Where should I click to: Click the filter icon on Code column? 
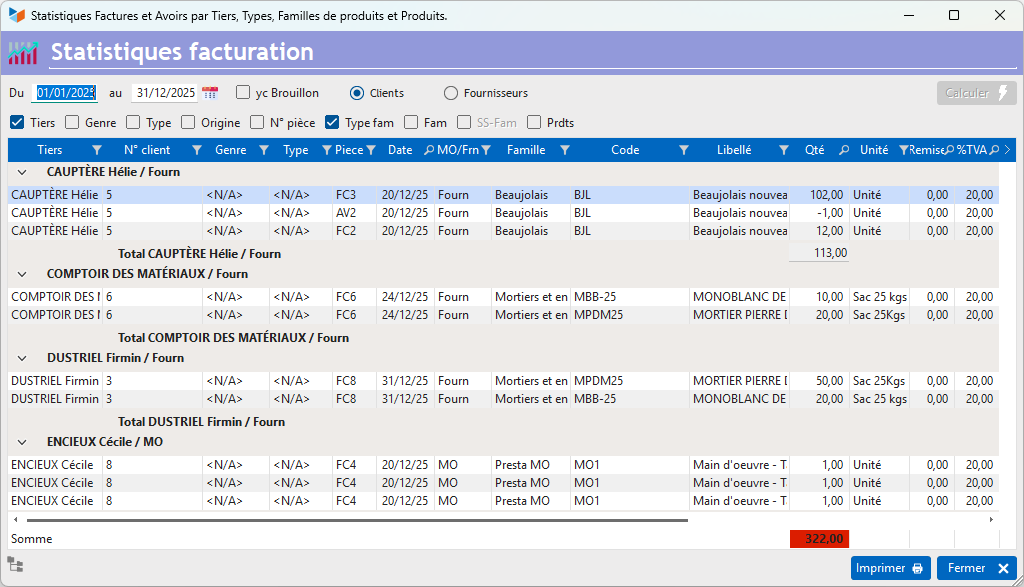pyautogui.click(x=684, y=150)
